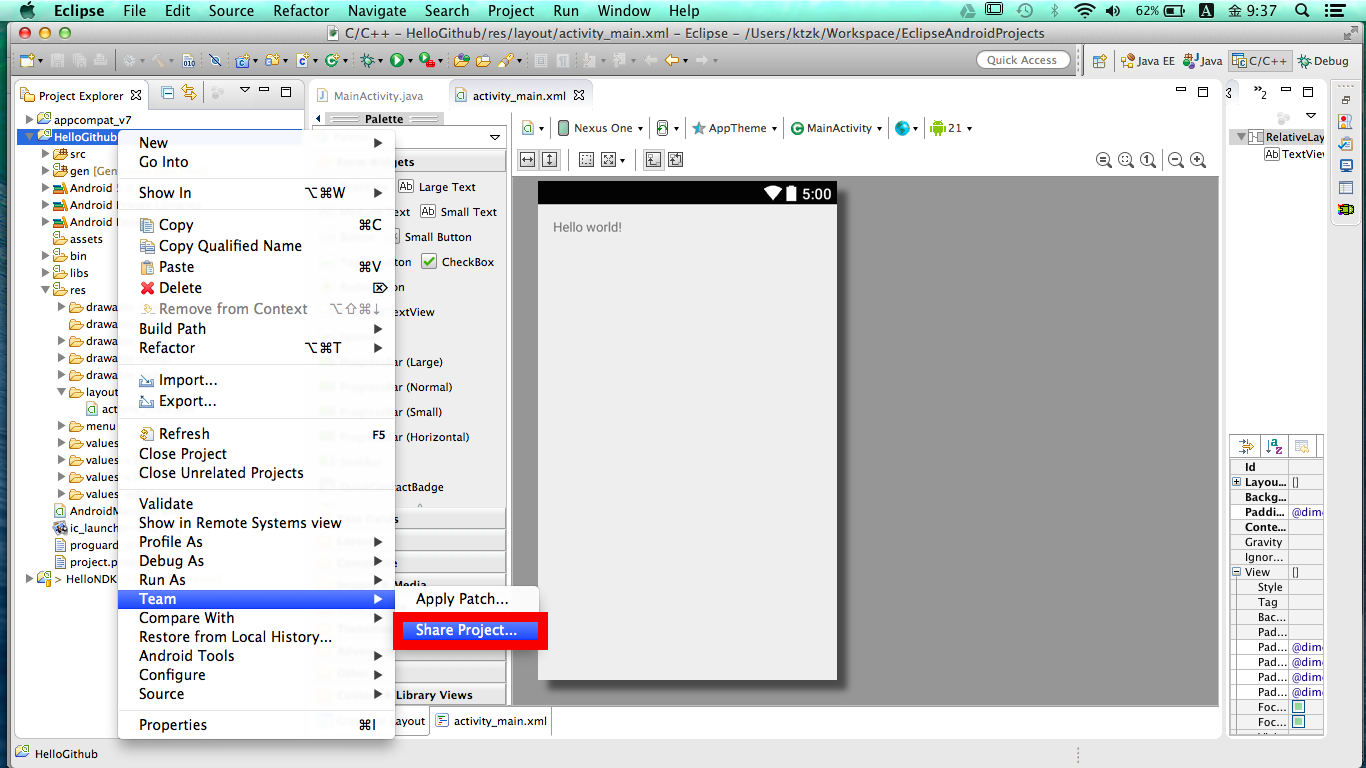Reset layout zoom to 100%
Screen dimensions: 1366x768
pos(1149,159)
